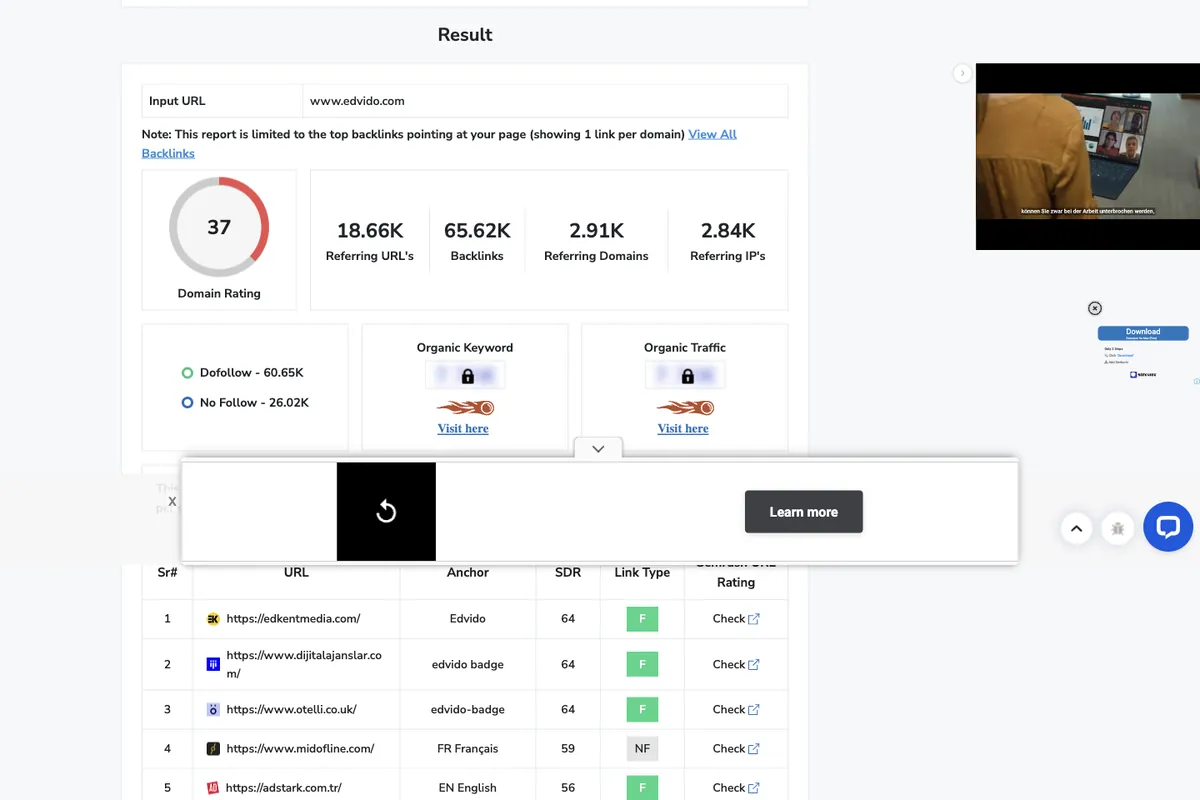Click Visit here under Organic Traffic

[683, 428]
